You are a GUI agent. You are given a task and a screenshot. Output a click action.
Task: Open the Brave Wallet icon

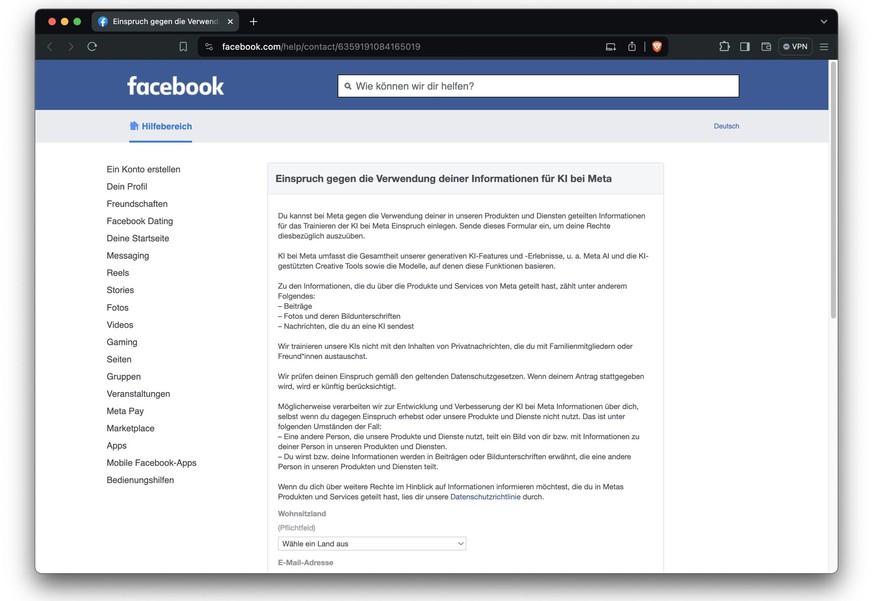click(766, 47)
